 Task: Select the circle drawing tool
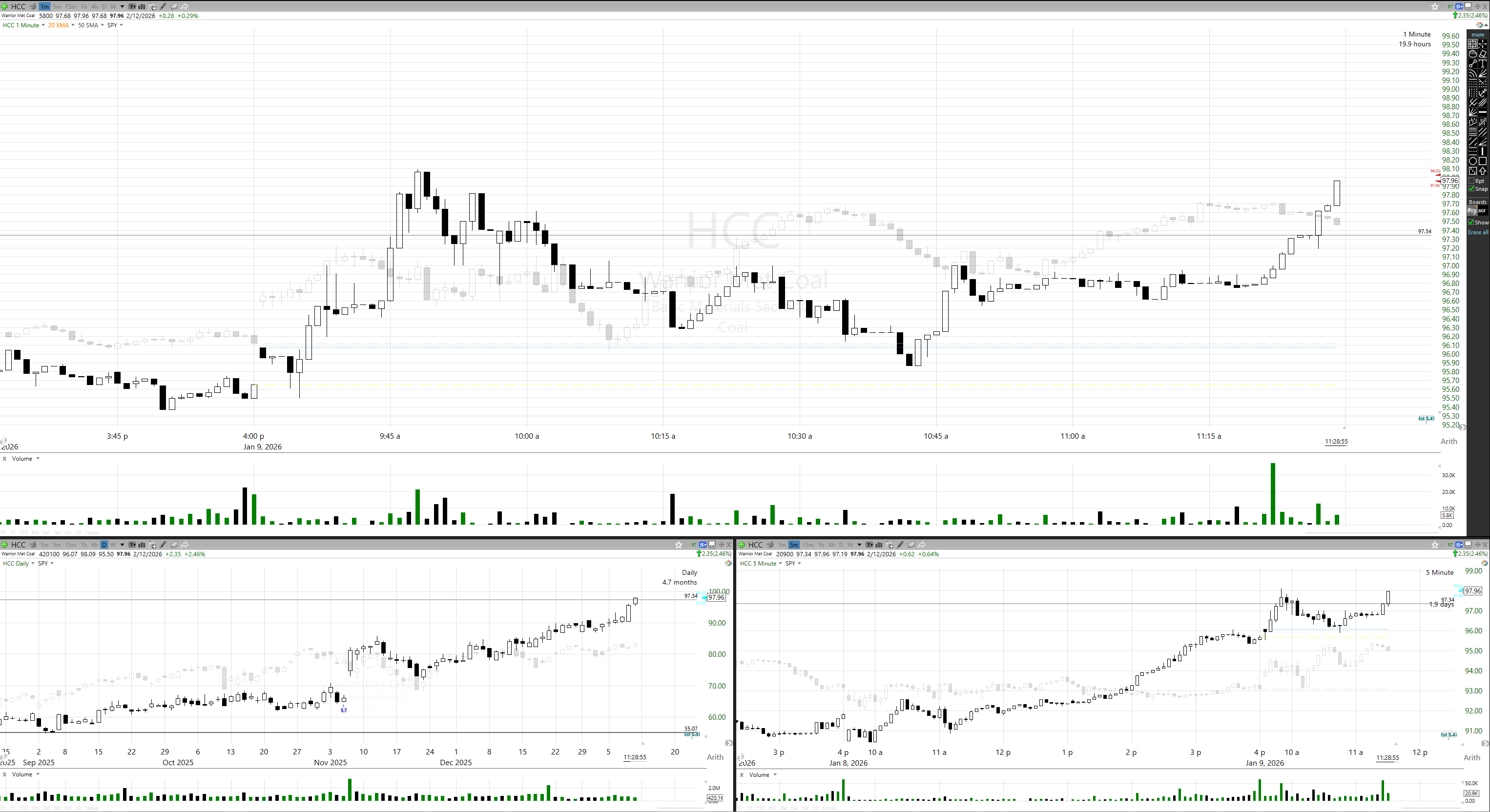pyautogui.click(x=1472, y=161)
